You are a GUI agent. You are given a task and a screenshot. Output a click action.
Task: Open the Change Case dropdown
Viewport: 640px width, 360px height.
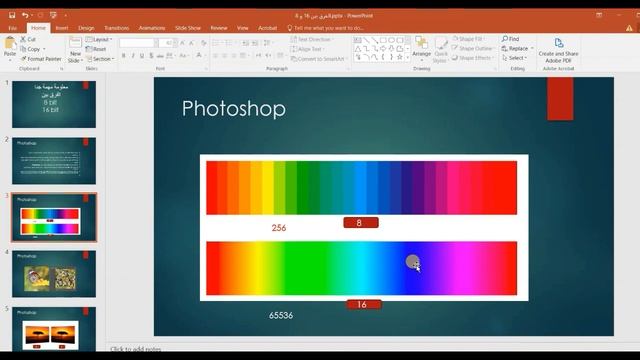(x=183, y=56)
